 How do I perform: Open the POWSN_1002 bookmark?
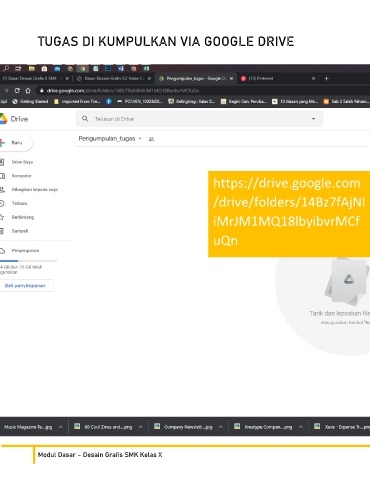pyautogui.click(x=140, y=102)
